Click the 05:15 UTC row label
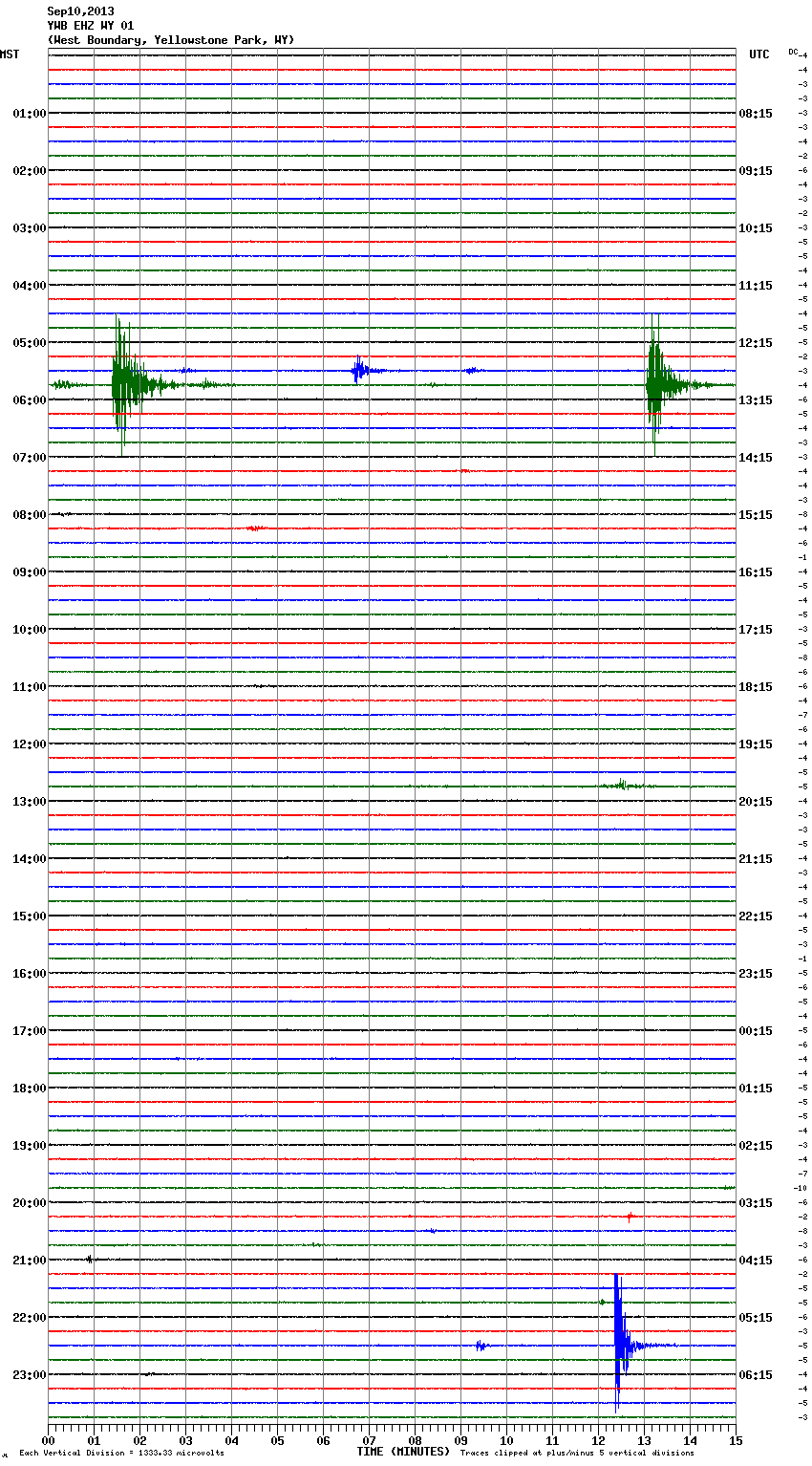Screen dimensions: 812x1466 tap(756, 1318)
